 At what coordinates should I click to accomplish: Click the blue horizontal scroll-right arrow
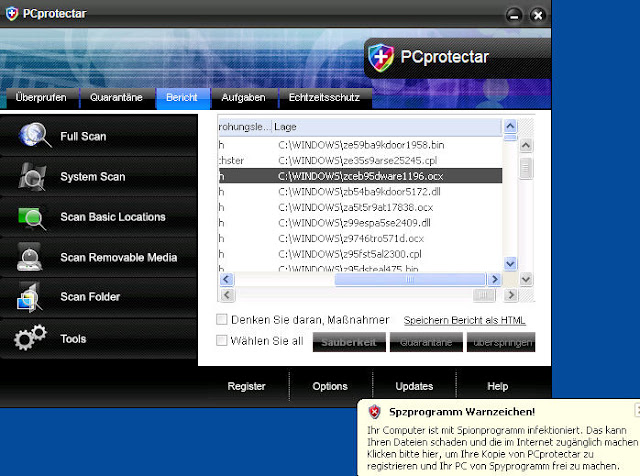[x=494, y=280]
